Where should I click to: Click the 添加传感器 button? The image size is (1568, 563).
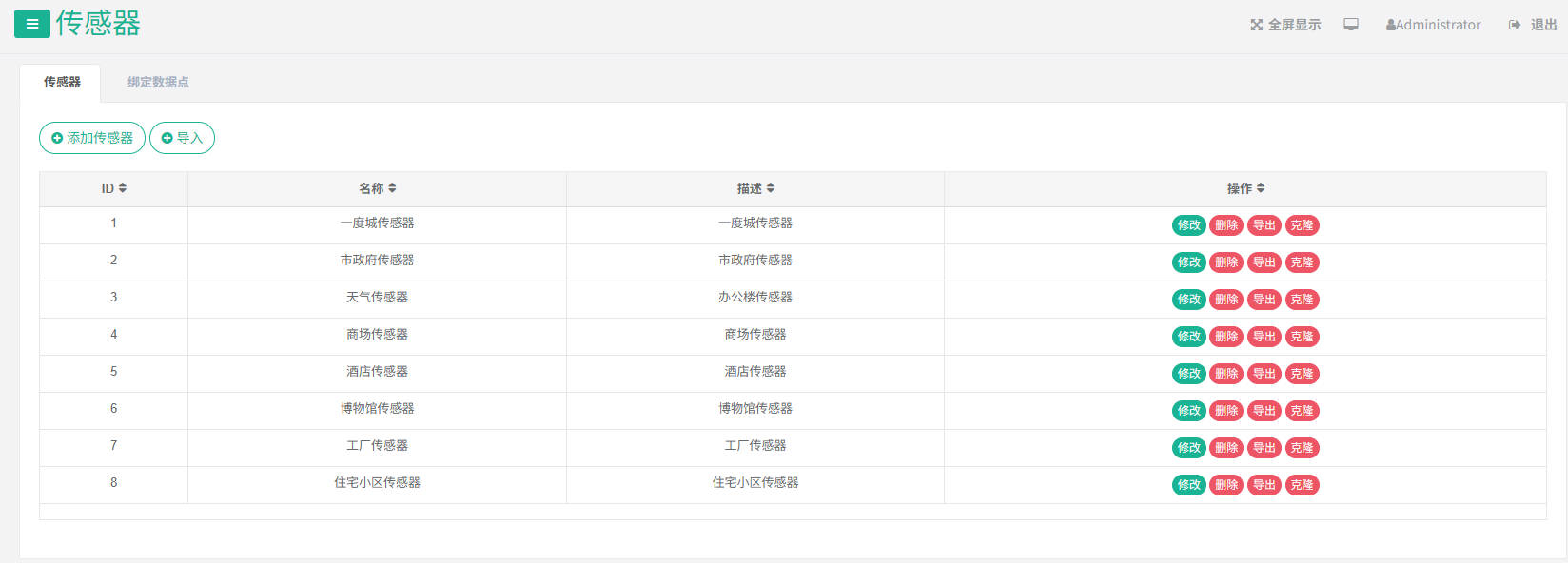pos(92,138)
